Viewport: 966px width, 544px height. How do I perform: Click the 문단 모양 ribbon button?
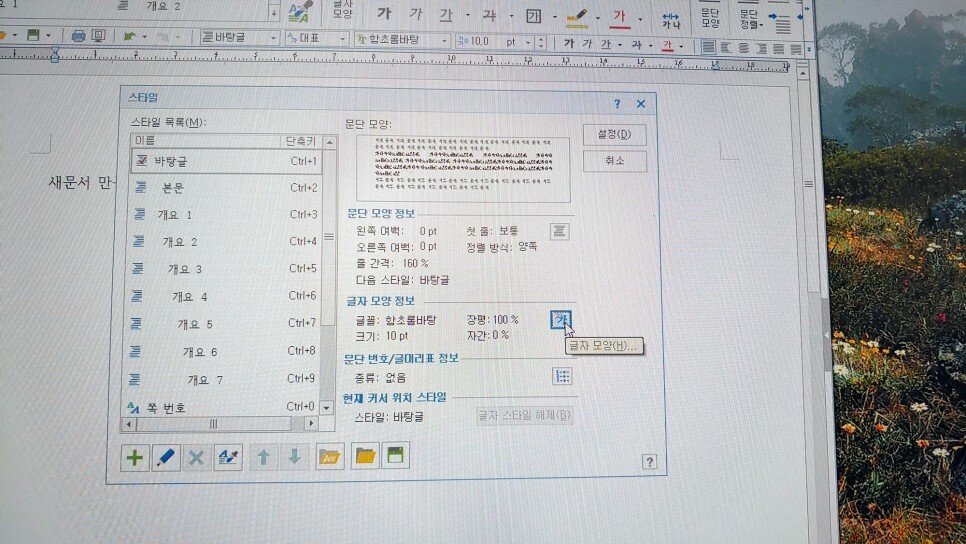(x=710, y=17)
